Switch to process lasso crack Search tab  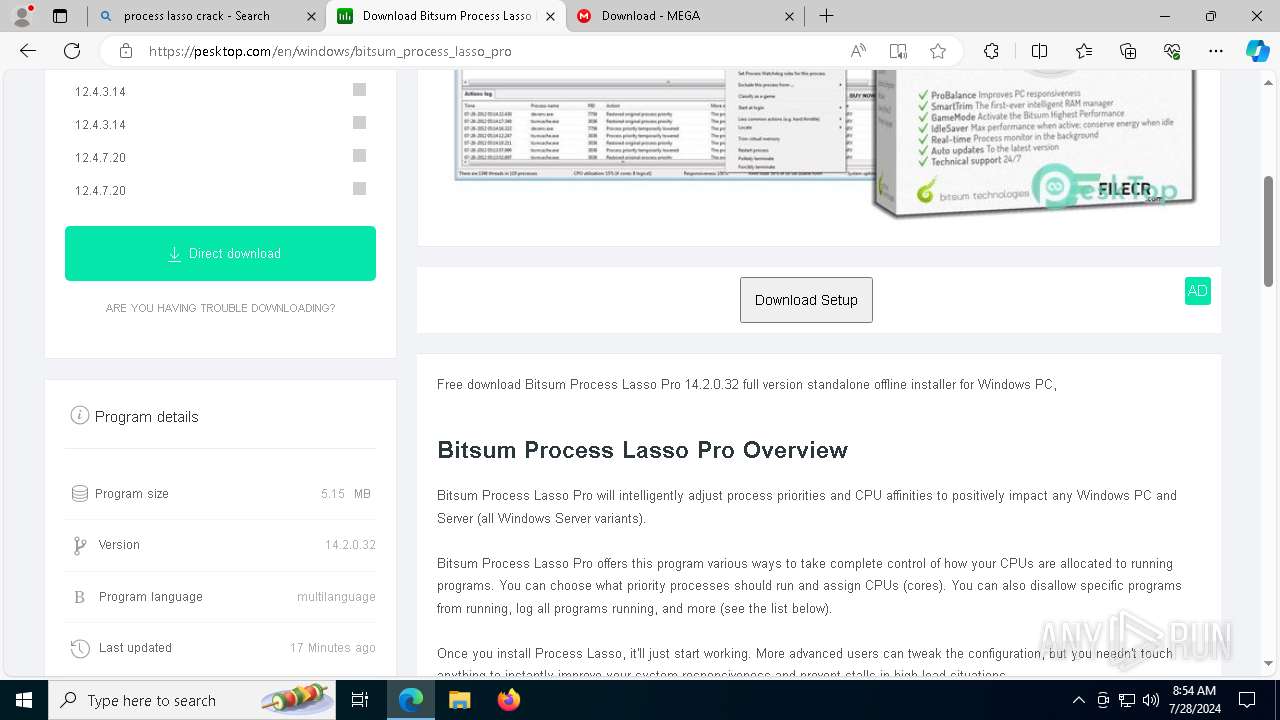(x=206, y=16)
